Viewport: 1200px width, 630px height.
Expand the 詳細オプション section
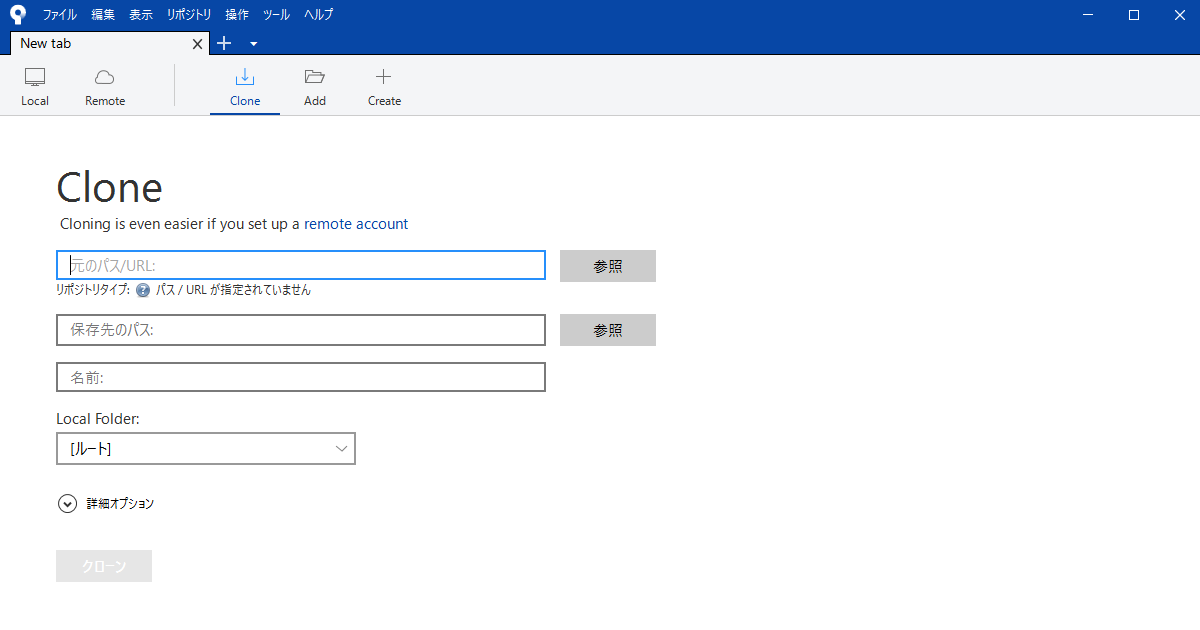pyautogui.click(x=67, y=503)
